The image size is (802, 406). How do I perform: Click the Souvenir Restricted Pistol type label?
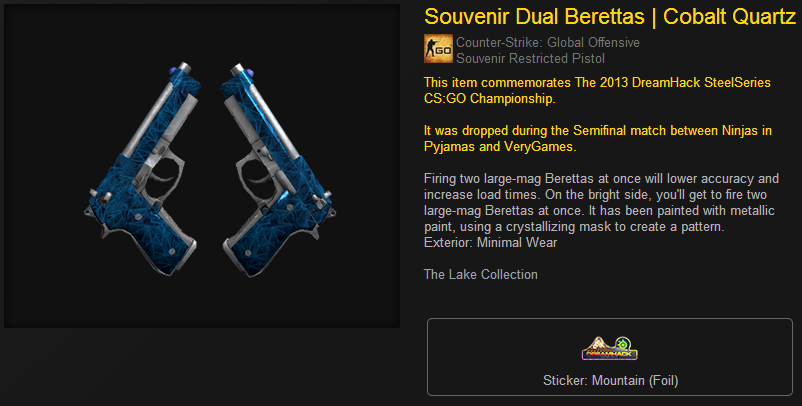pos(530,58)
